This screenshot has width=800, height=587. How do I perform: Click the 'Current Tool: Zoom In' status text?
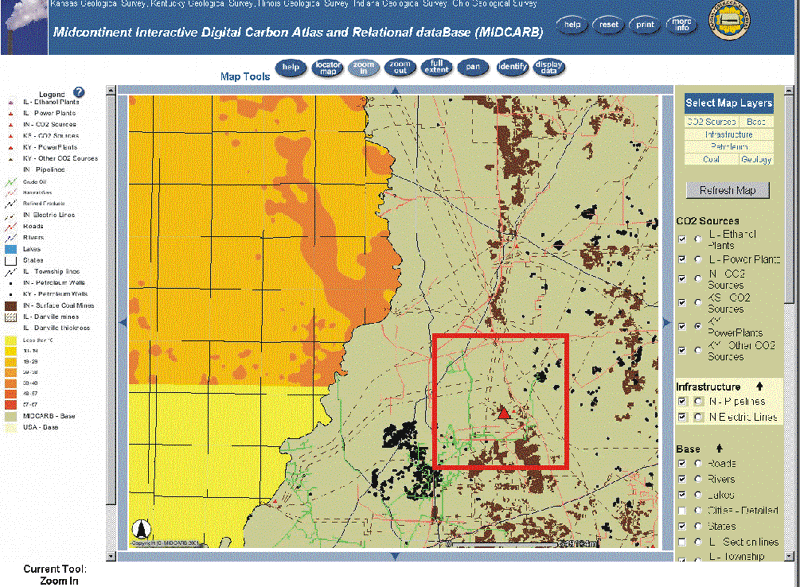(x=55, y=575)
